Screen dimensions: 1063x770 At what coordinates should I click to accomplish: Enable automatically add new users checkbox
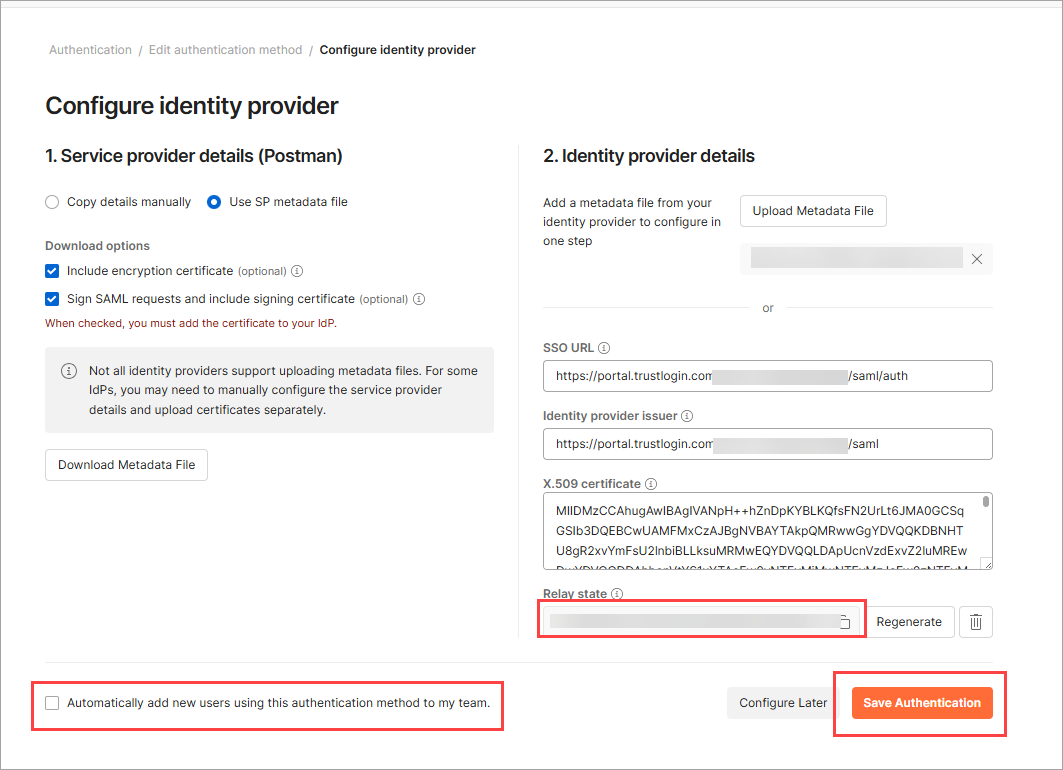[52, 703]
